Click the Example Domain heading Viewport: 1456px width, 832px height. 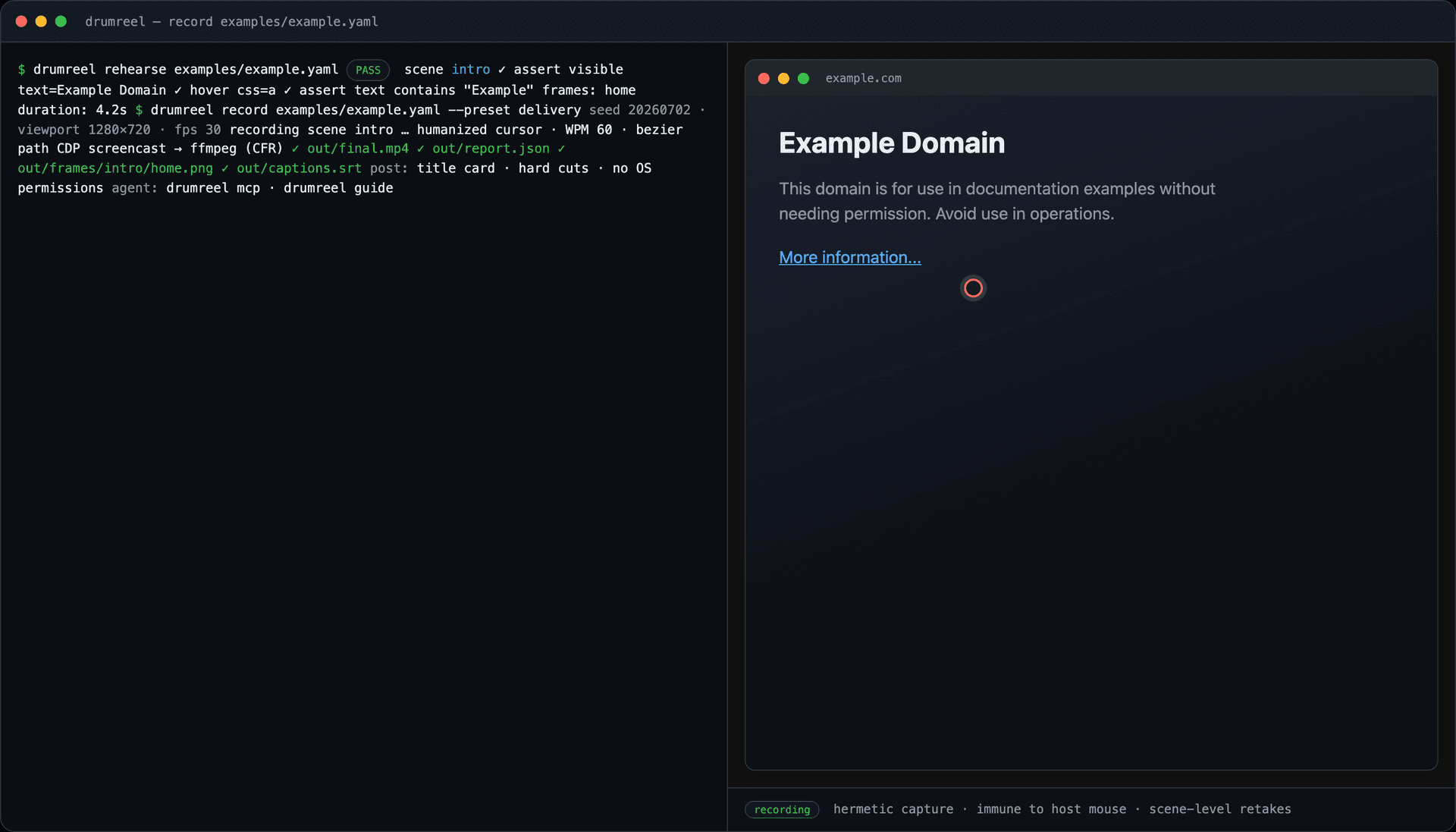point(892,143)
